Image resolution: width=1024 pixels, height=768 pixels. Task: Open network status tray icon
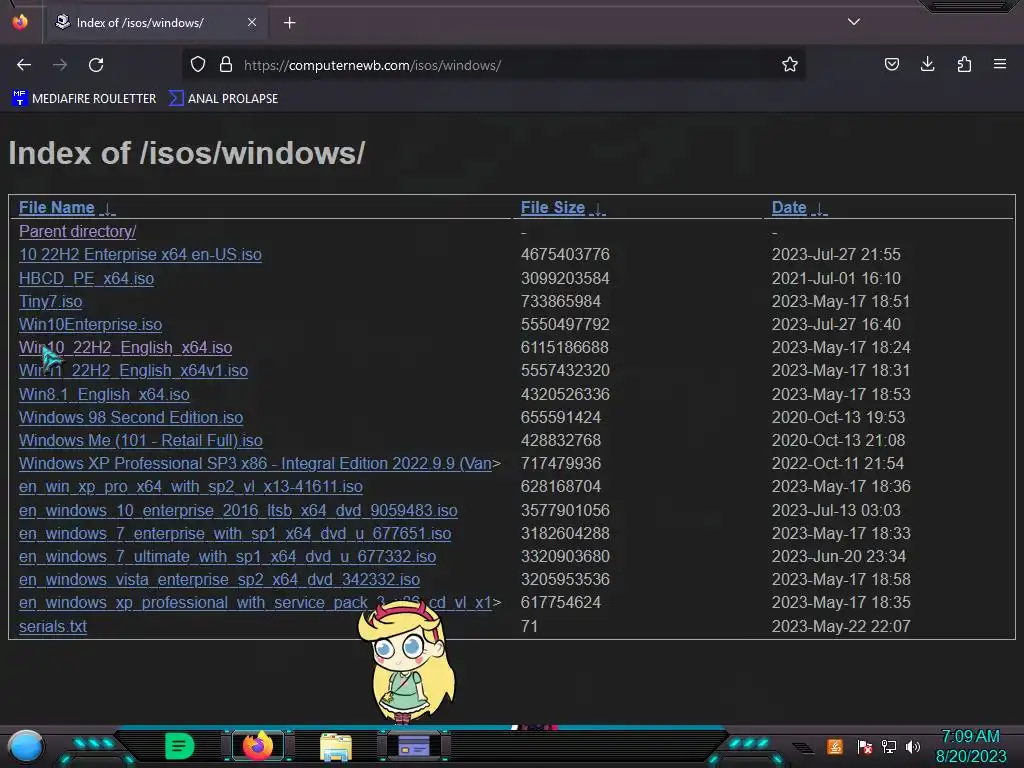pos(889,746)
